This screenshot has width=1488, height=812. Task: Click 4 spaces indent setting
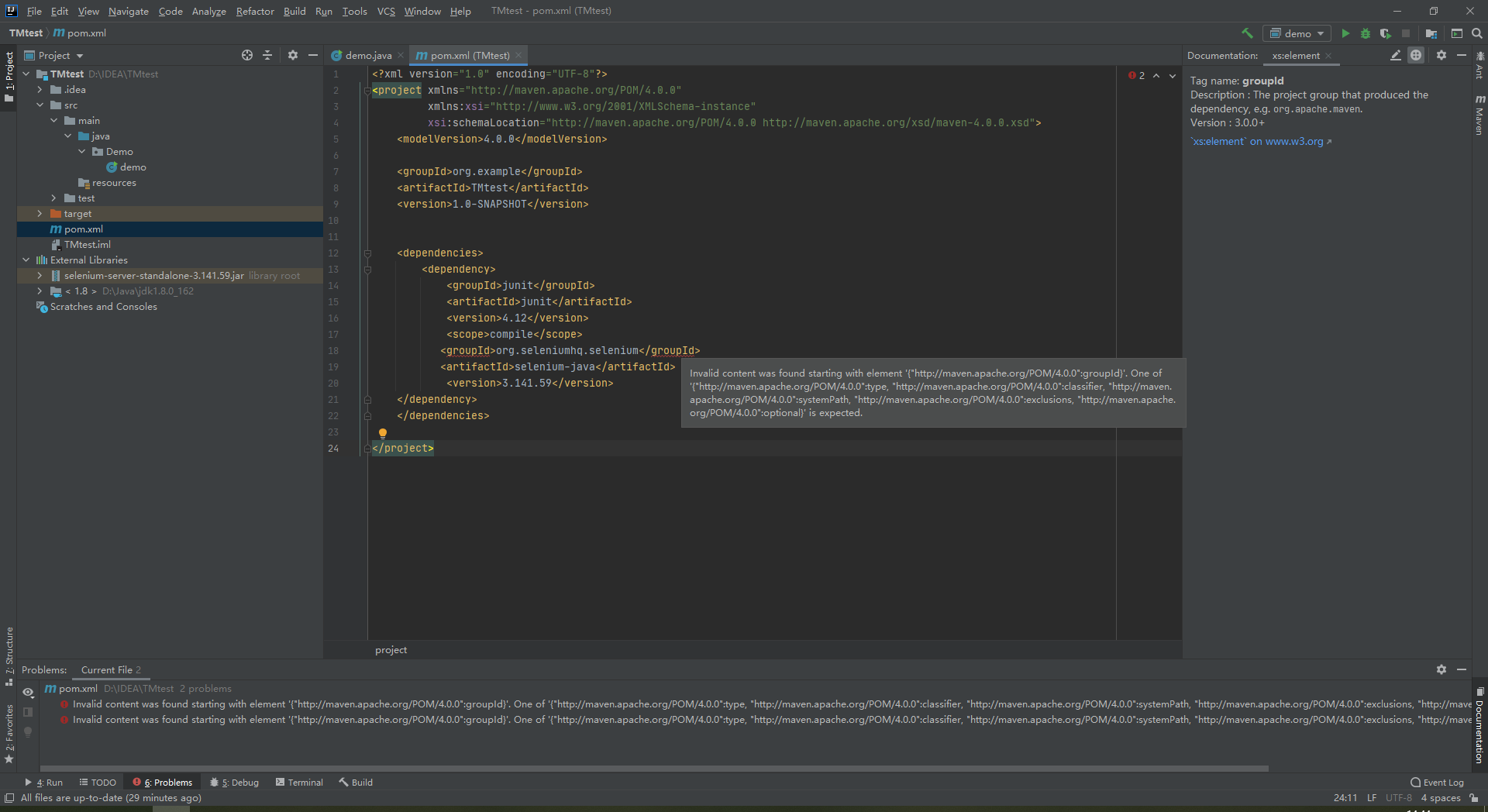[x=1440, y=798]
